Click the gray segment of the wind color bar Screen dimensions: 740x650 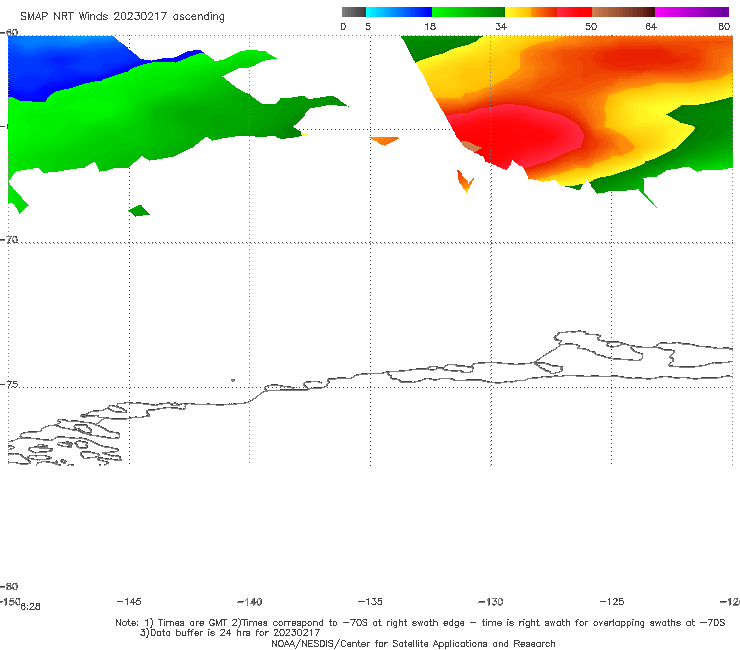click(x=353, y=12)
